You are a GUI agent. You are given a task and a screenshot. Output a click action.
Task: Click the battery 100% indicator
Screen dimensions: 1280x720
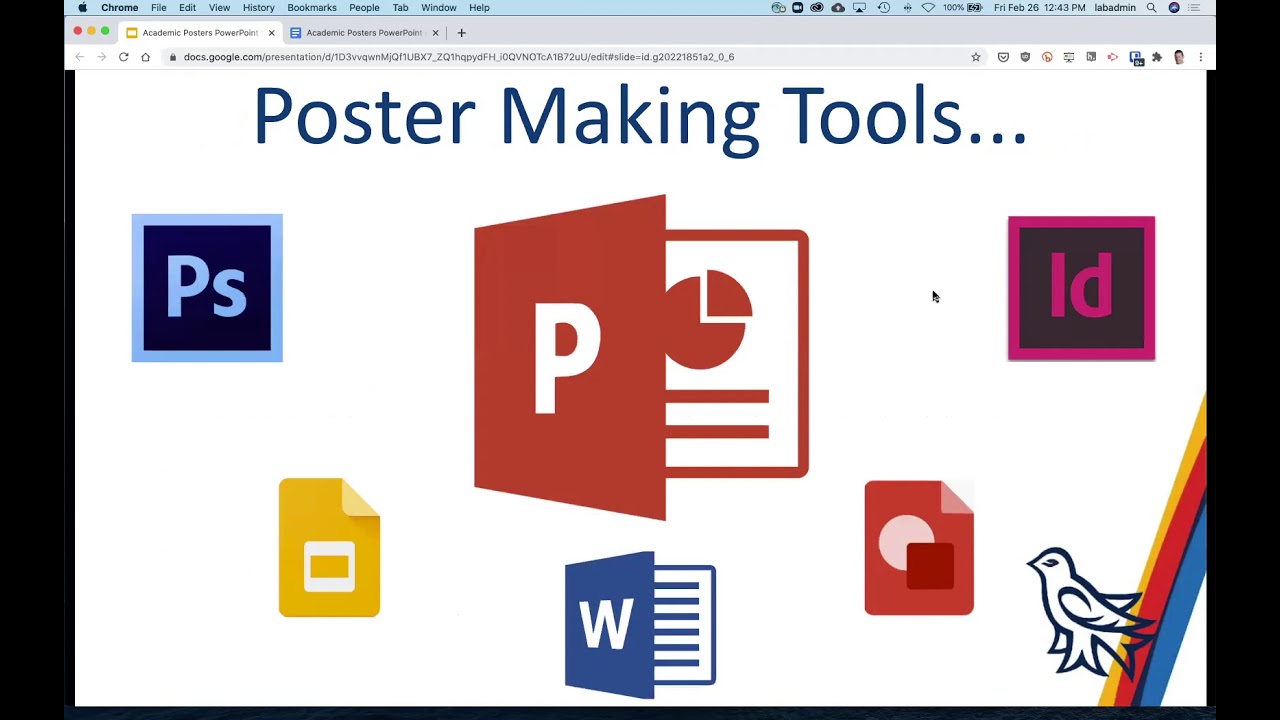pos(962,8)
